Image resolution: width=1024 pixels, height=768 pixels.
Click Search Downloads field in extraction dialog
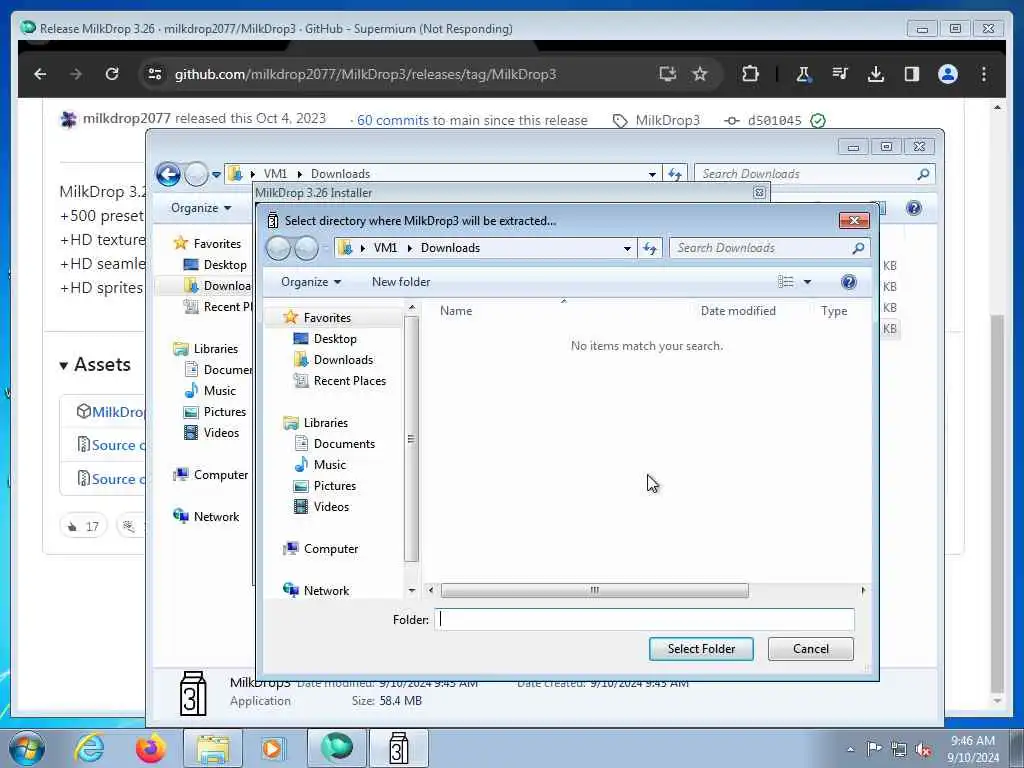tap(769, 248)
